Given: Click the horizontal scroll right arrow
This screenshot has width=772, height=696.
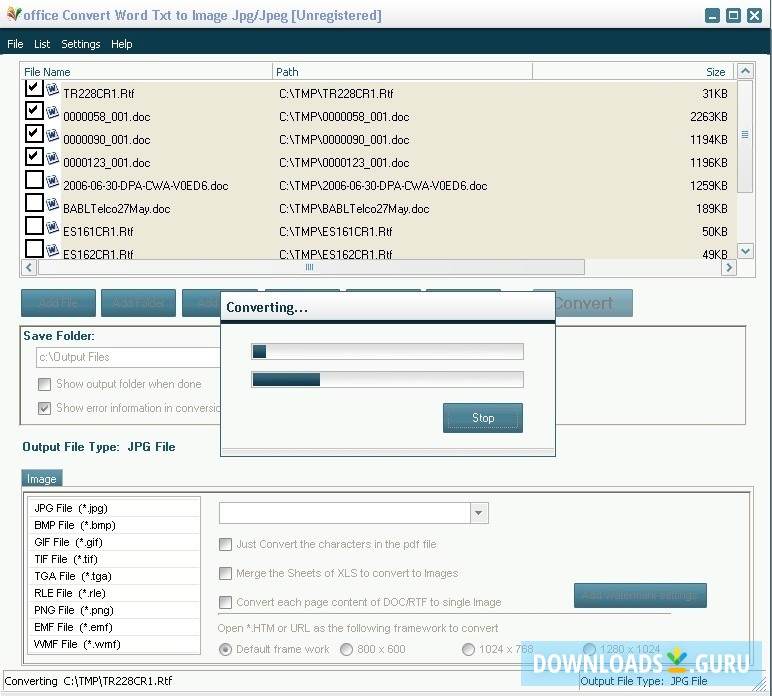Looking at the screenshot, I should click(x=729, y=267).
